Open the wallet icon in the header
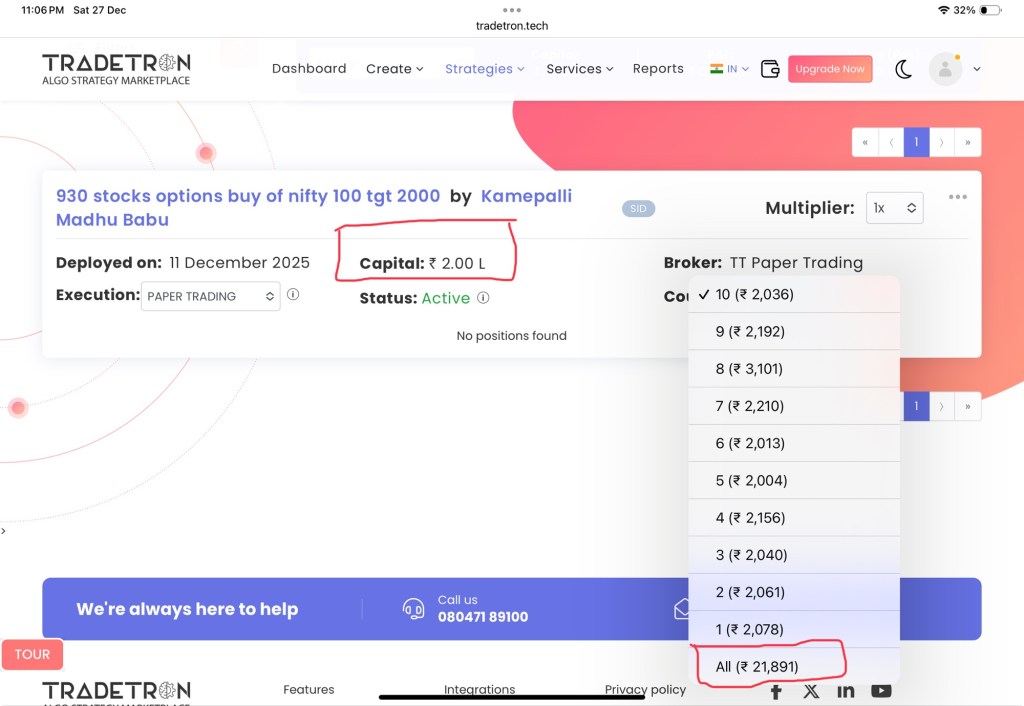Screen dimensions: 1024x706 coord(770,69)
